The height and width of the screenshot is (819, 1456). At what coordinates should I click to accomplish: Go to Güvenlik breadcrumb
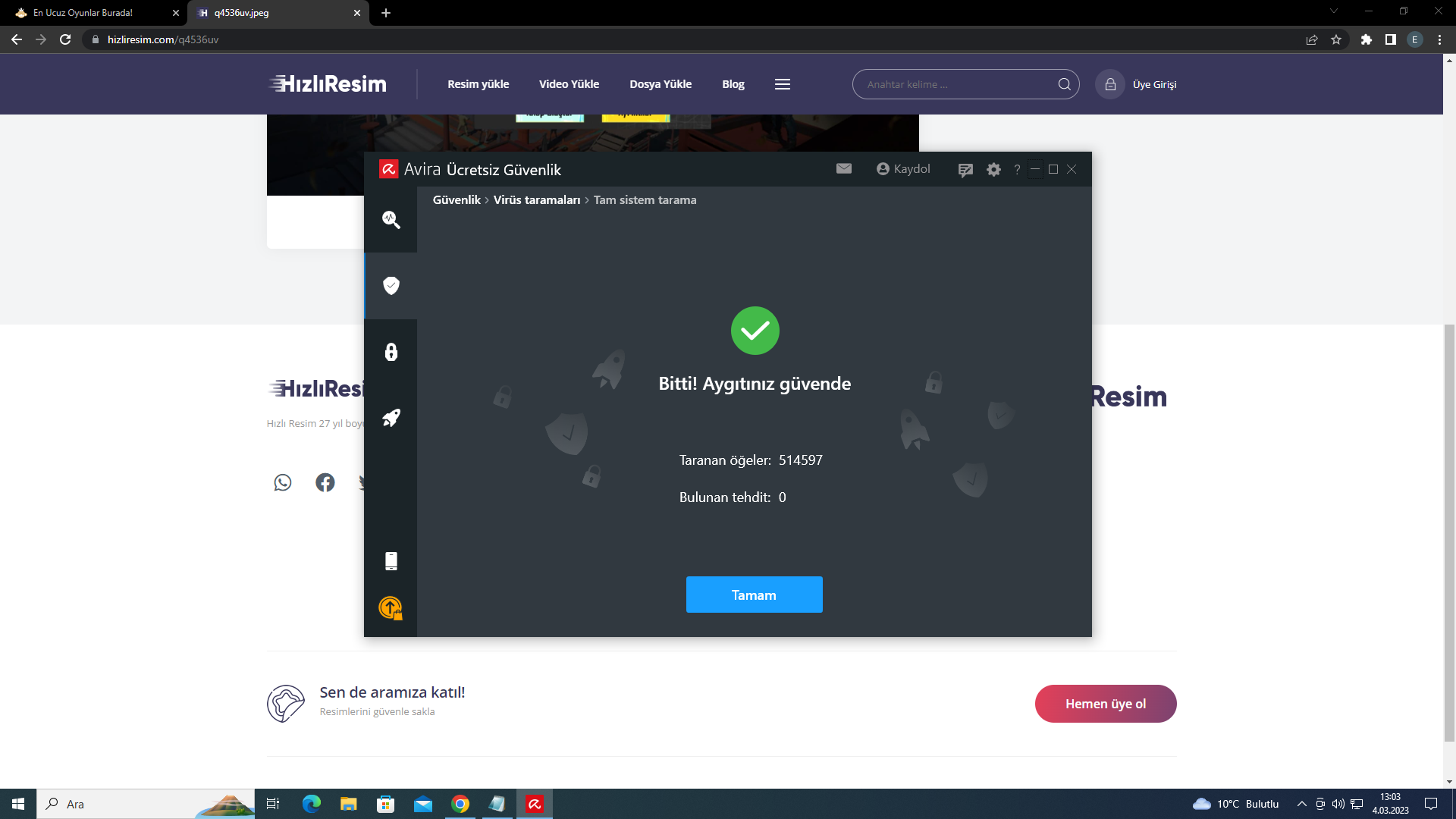click(457, 200)
